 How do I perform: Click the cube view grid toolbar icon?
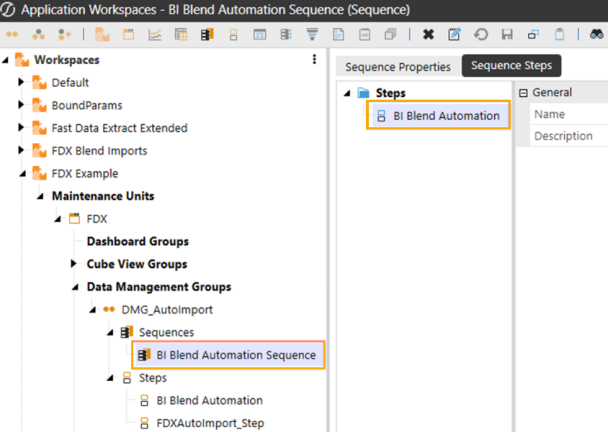(181, 35)
